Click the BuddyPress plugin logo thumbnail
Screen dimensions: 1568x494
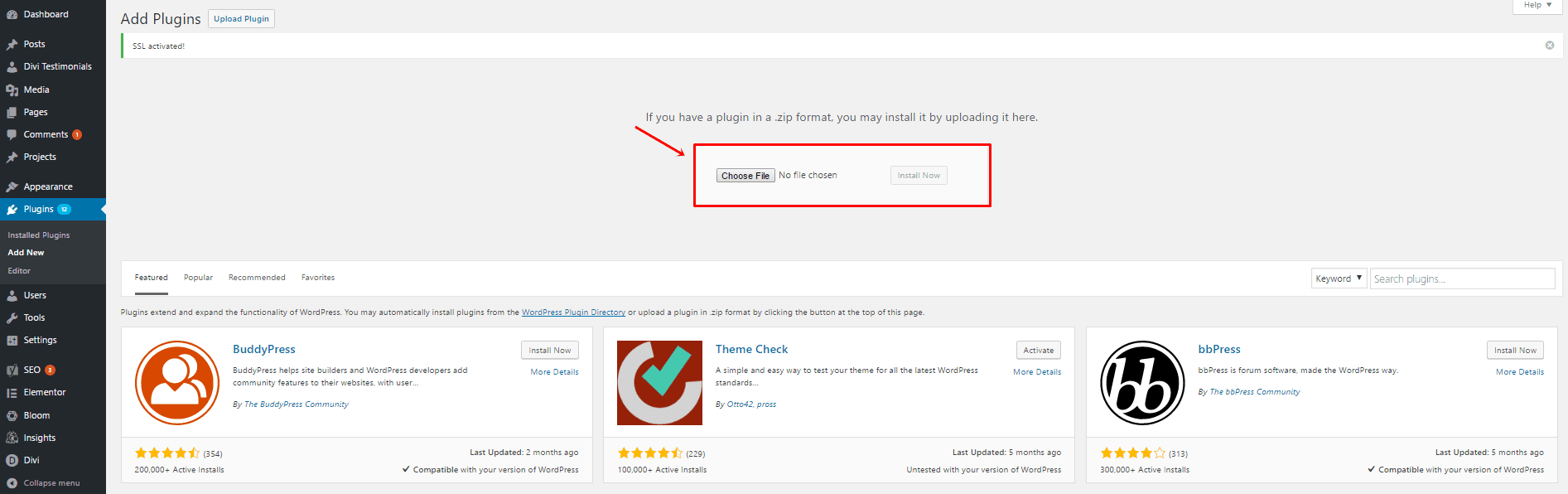(x=177, y=383)
